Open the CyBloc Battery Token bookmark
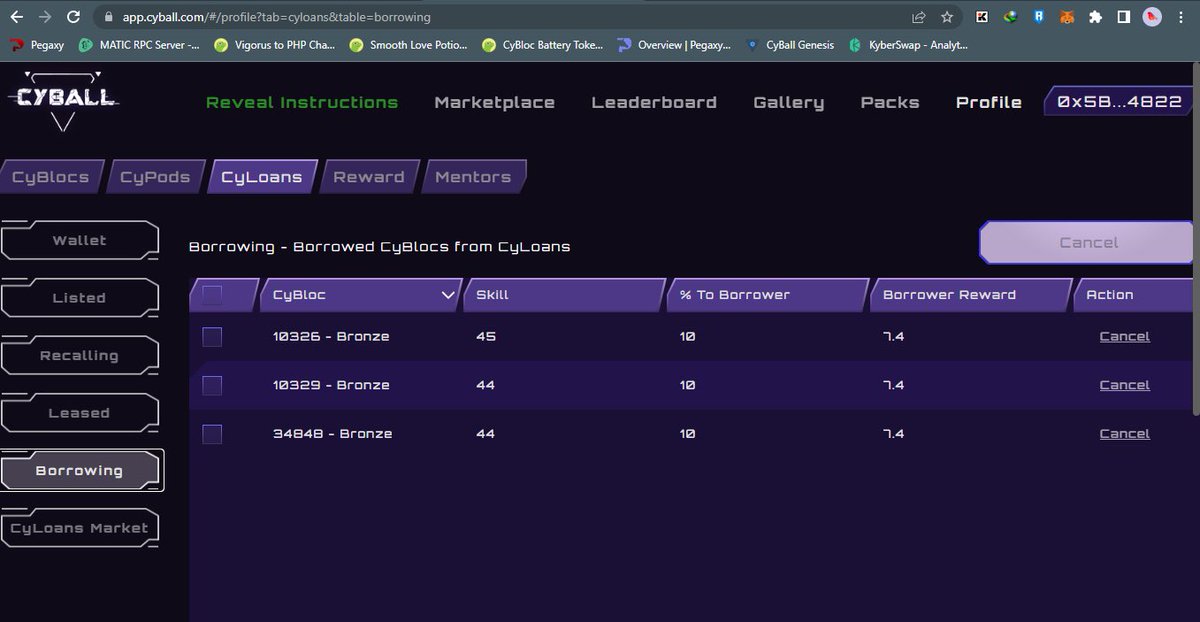Image resolution: width=1200 pixels, height=622 pixels. point(543,45)
